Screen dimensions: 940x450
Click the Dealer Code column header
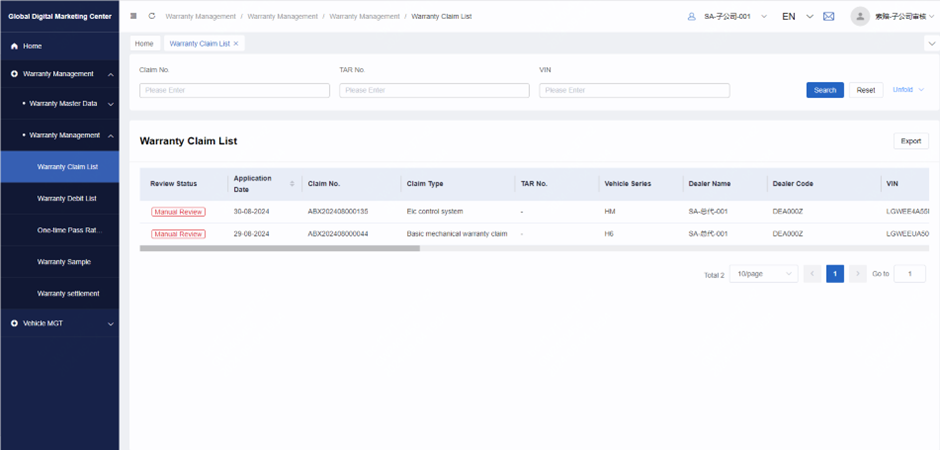pos(793,183)
